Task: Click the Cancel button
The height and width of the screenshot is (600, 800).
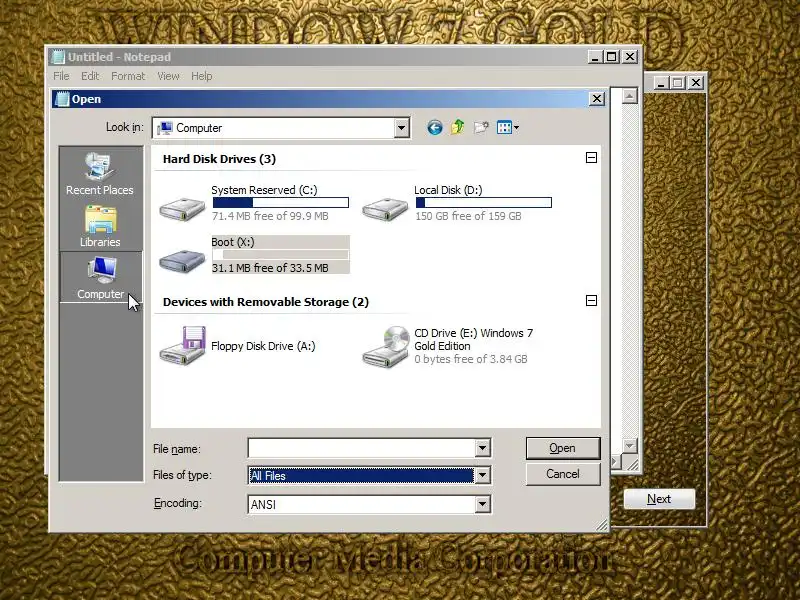Action: tap(563, 474)
